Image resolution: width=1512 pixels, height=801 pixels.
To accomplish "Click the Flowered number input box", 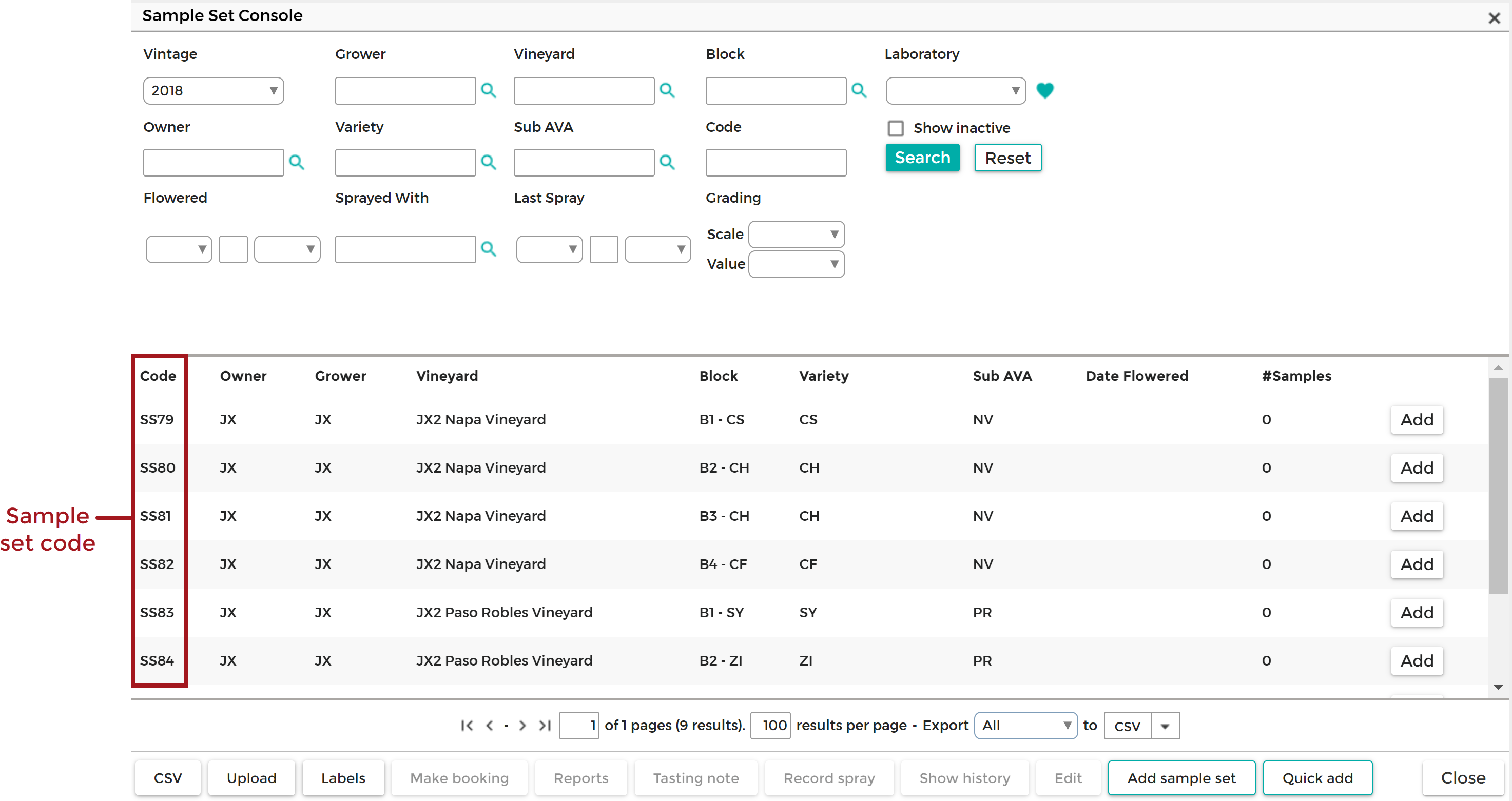I will [233, 249].
